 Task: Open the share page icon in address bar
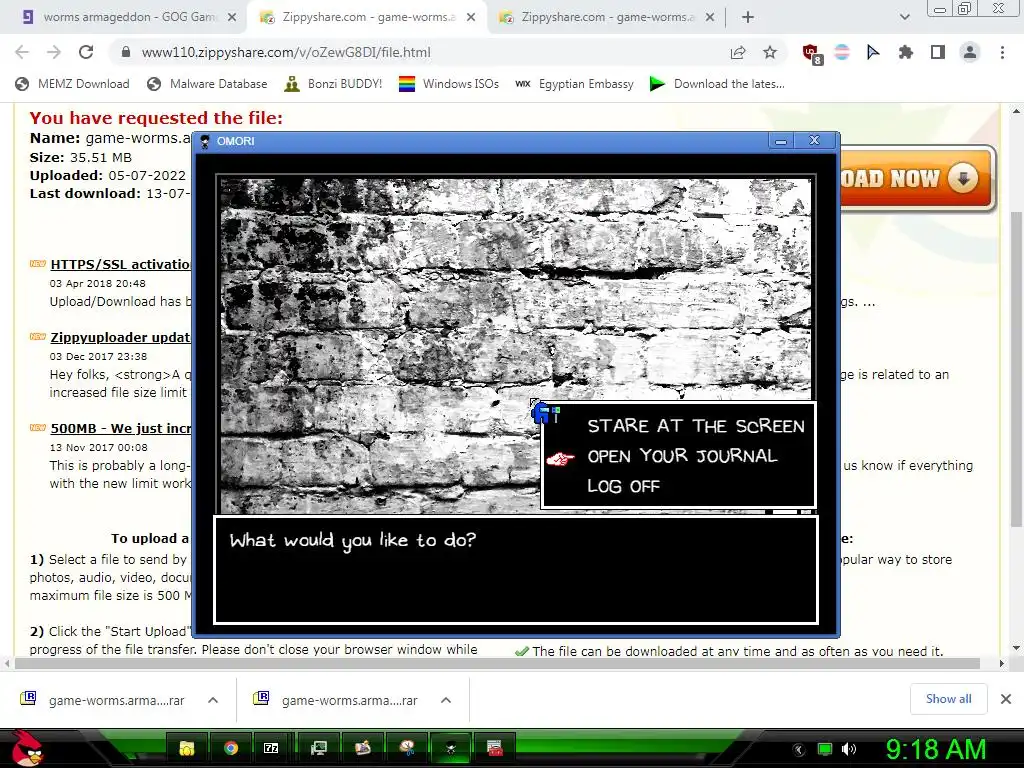click(x=738, y=52)
